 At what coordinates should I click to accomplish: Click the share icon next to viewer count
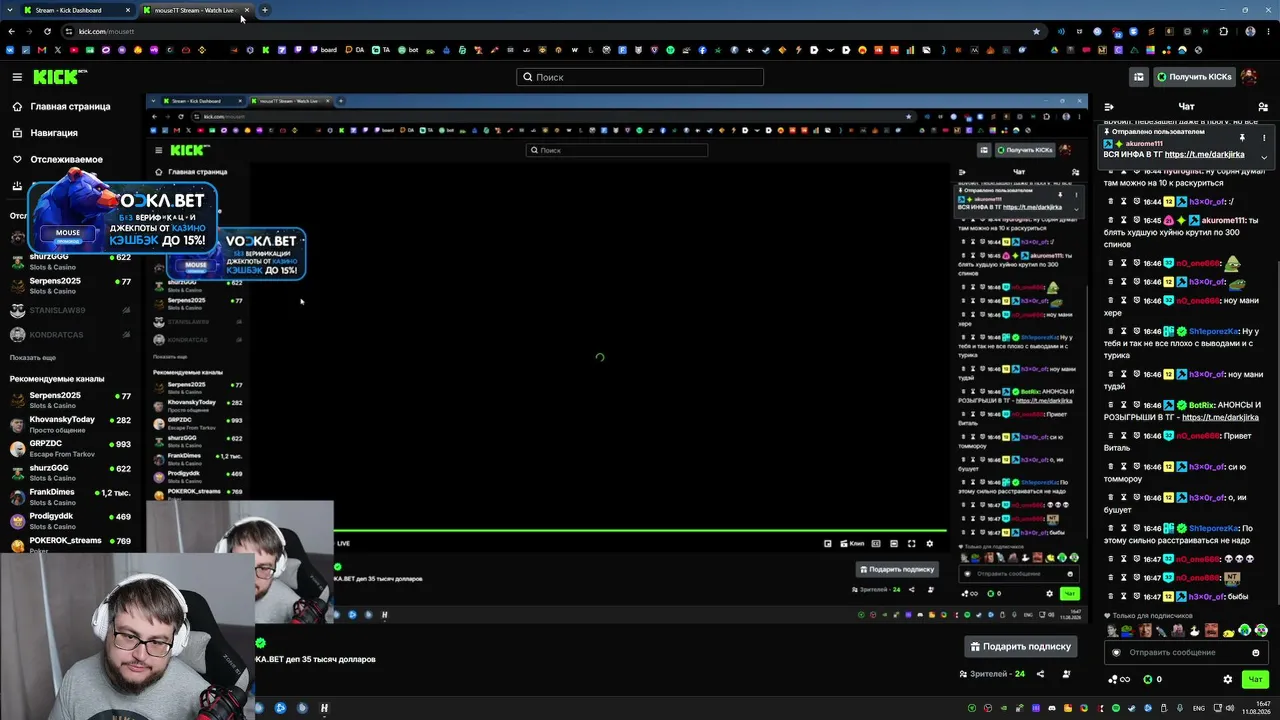pos(1041,674)
